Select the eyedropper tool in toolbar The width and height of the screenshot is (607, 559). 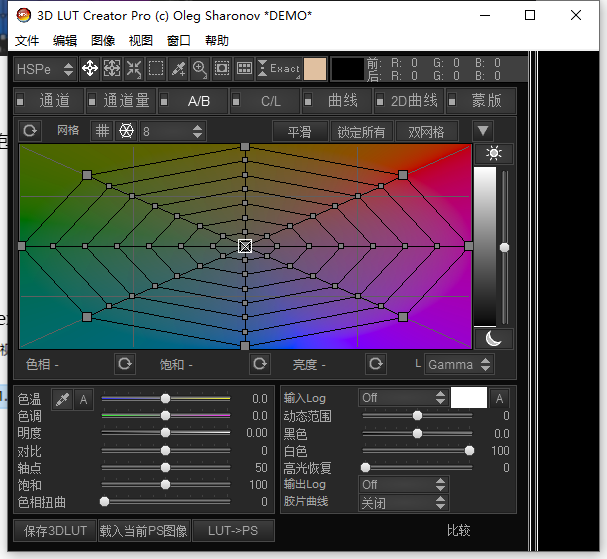pyautogui.click(x=178, y=69)
